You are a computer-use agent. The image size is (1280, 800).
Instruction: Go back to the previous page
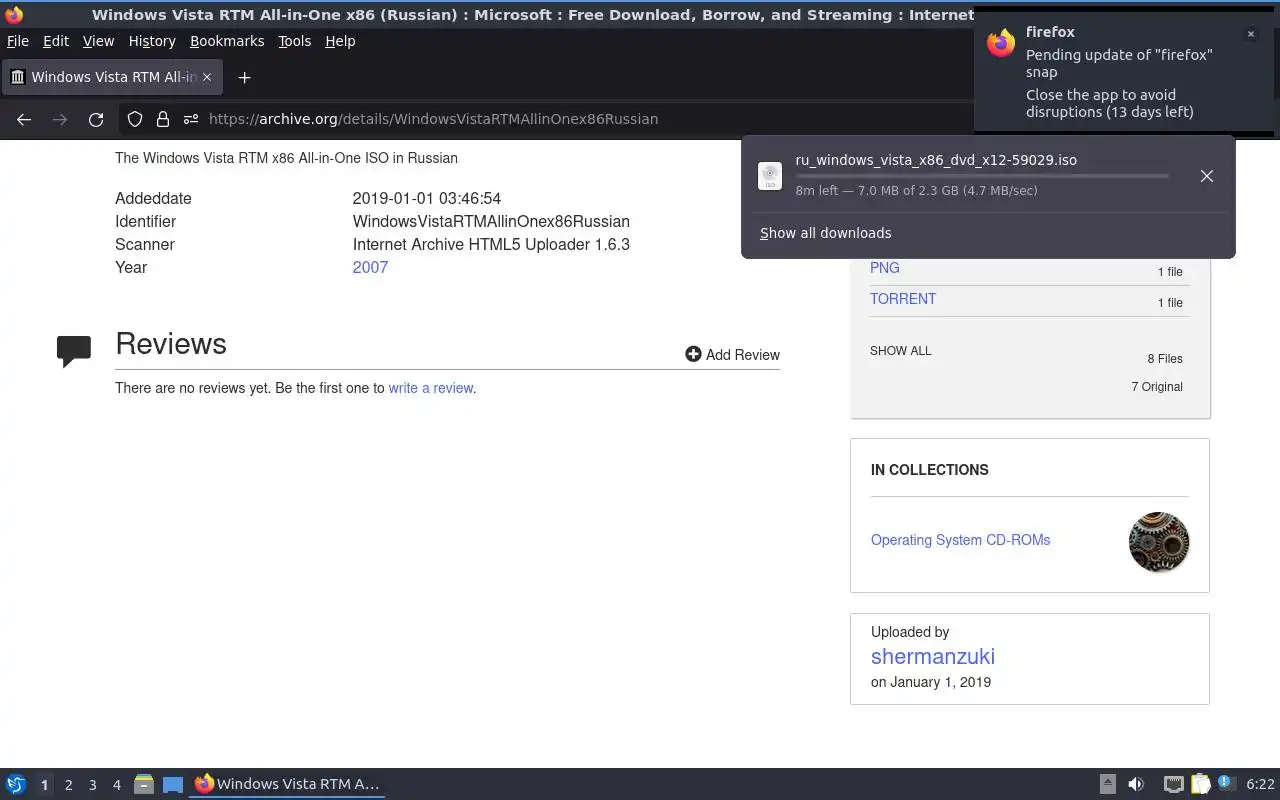click(24, 119)
